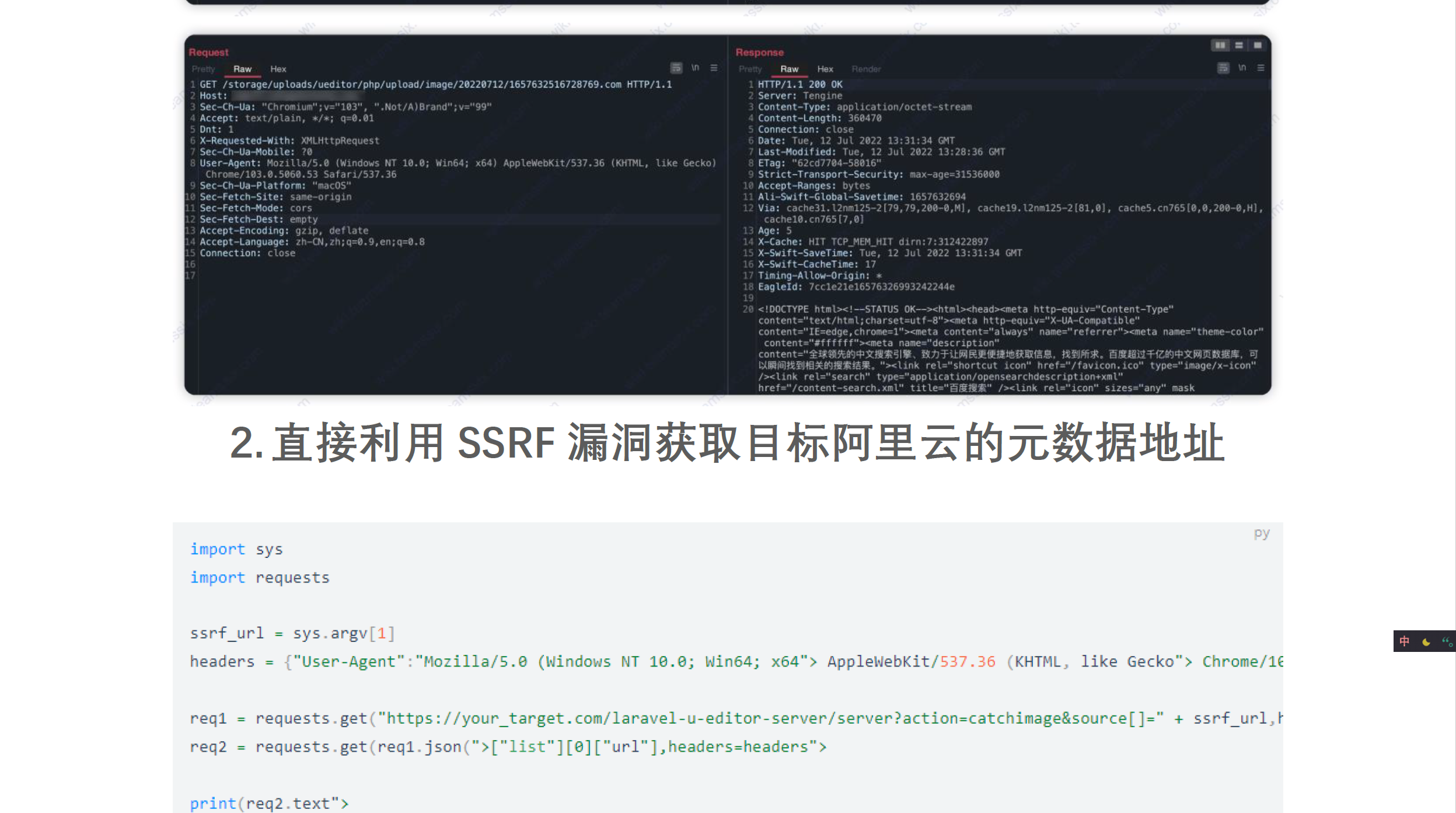Toggle \n non-printable characters in the Request panel
Viewport: 1456px width, 813px height.
[x=695, y=68]
